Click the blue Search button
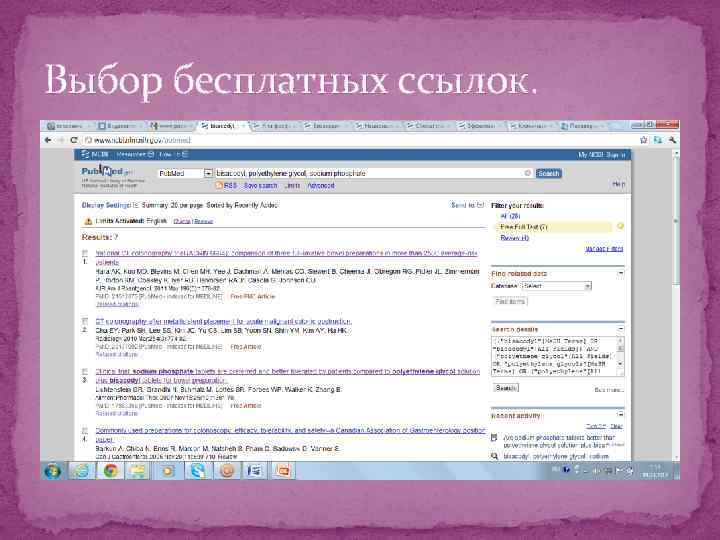The image size is (720, 540). (549, 173)
